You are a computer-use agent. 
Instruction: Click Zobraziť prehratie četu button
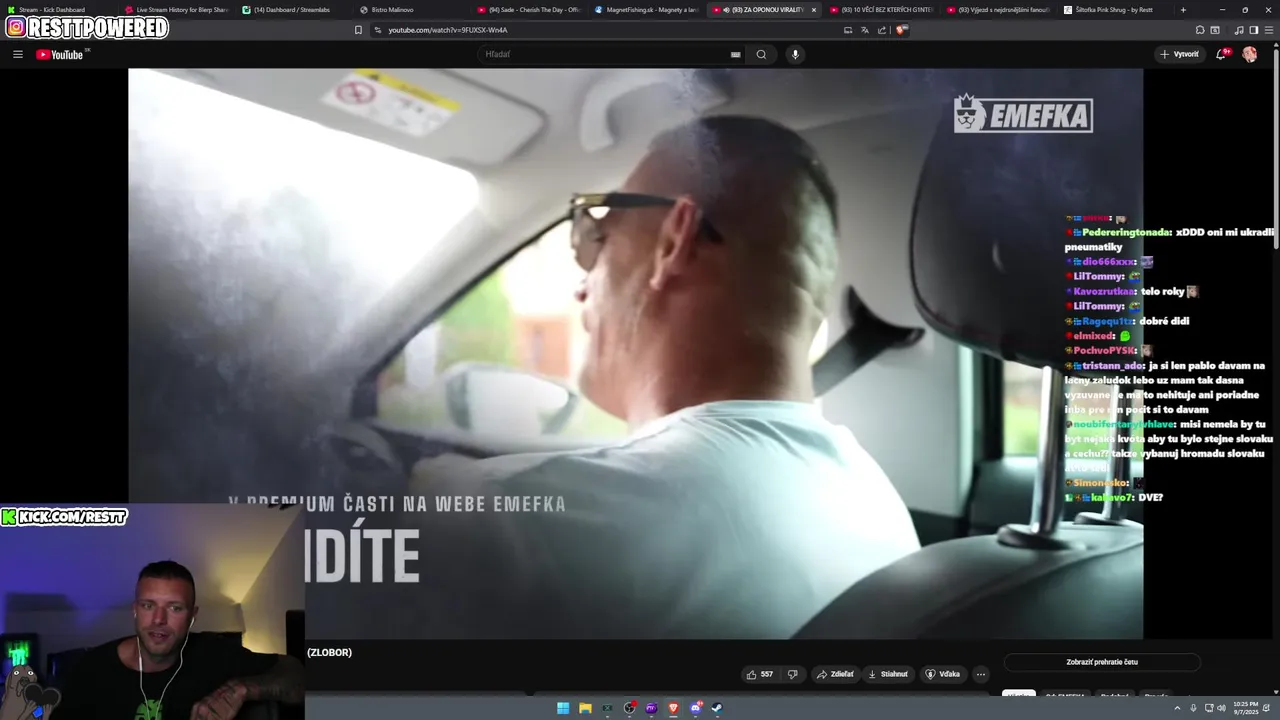pos(1102,662)
